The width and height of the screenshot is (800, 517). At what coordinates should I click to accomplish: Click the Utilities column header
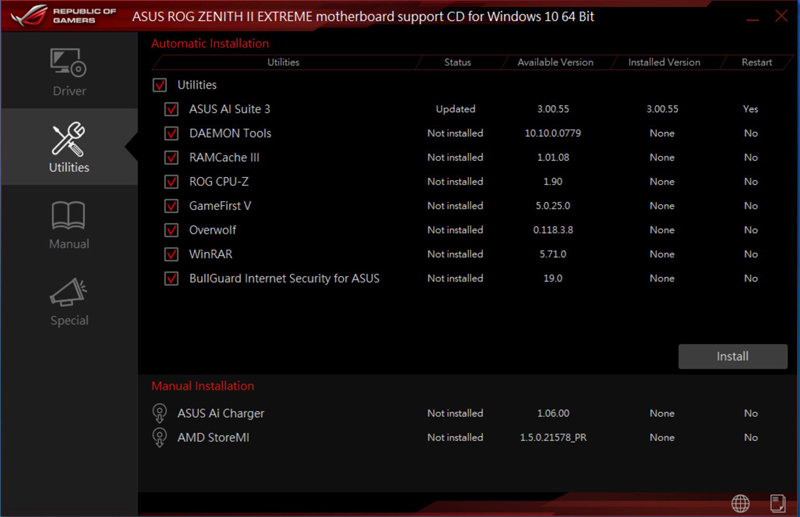(283, 62)
